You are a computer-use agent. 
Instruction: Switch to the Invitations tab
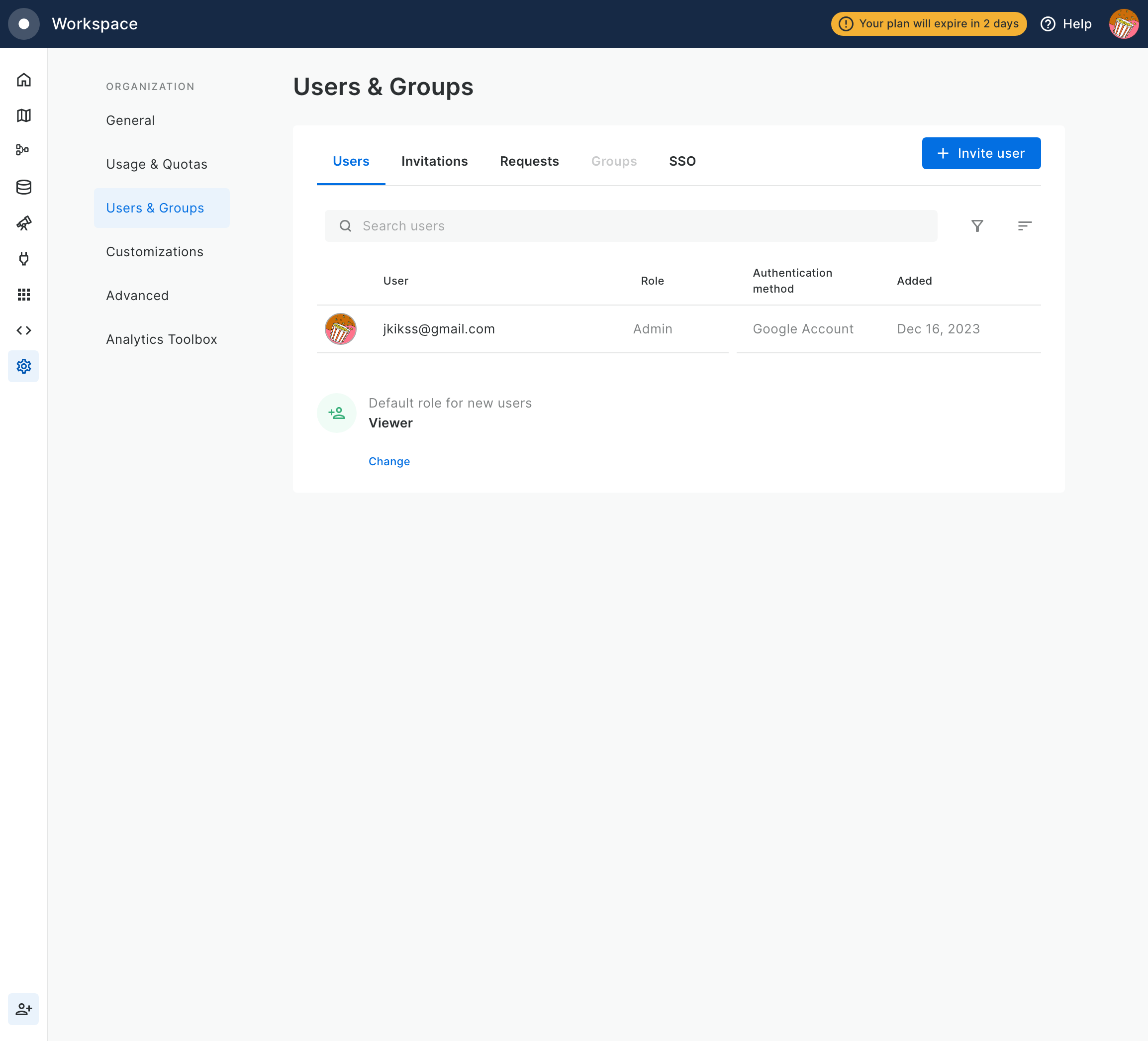point(434,161)
